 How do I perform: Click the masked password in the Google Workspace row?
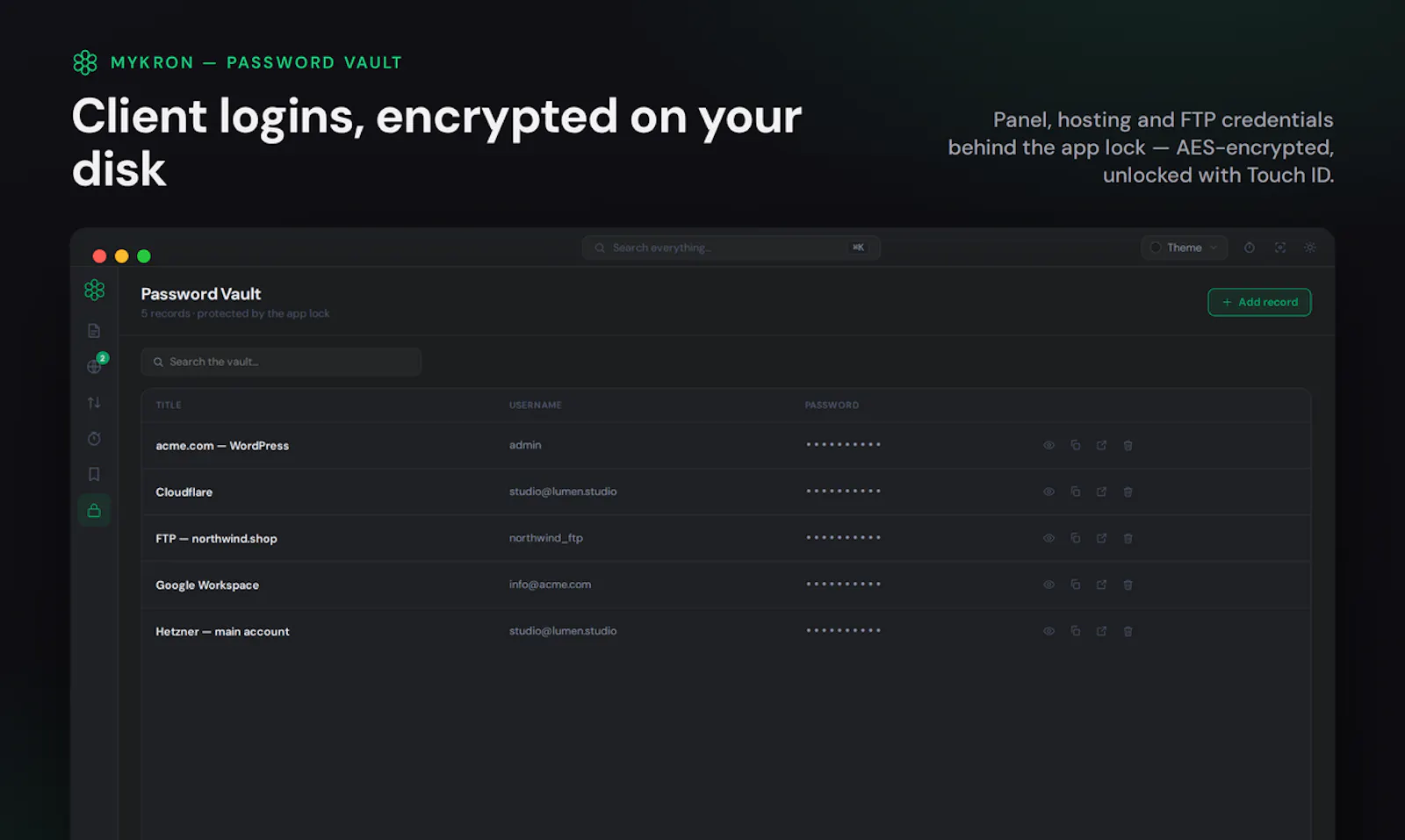pos(843,584)
